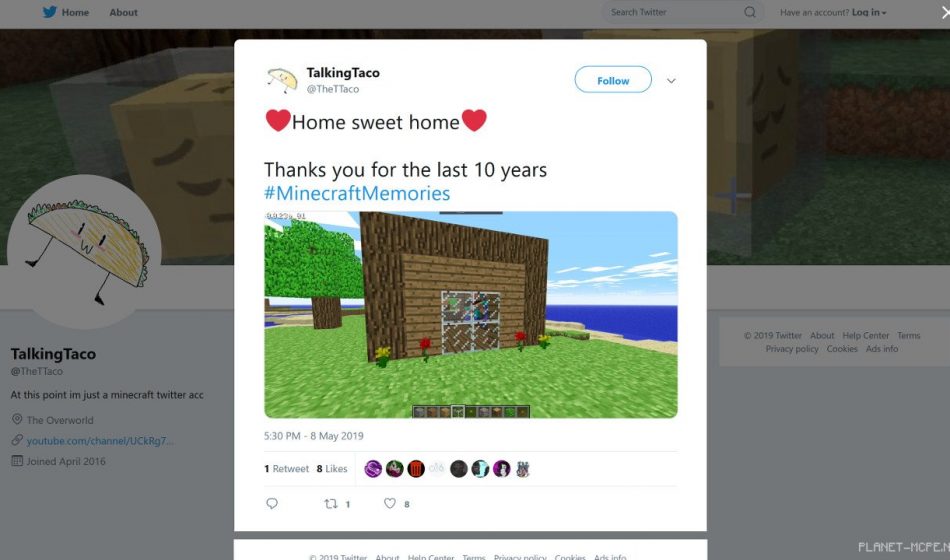Click the purple liker avatar
Viewport: 950px width, 560px height.
pos(373,468)
